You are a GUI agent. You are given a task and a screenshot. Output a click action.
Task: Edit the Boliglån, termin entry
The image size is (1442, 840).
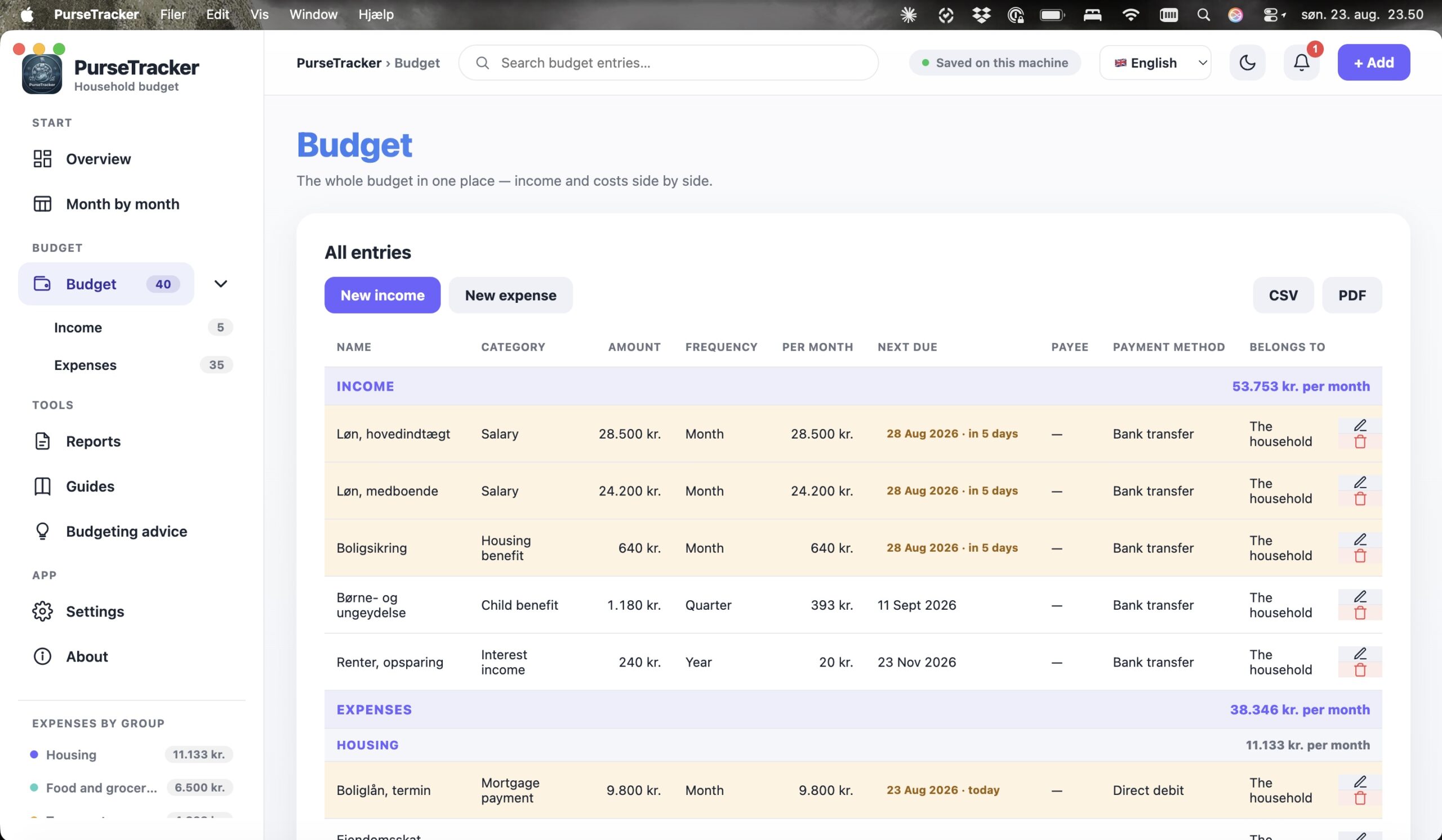click(x=1360, y=782)
